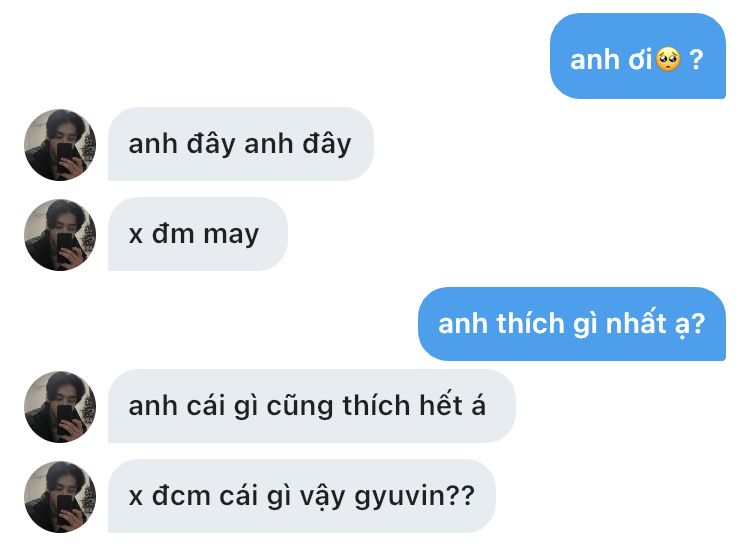Click the blue "anh ơi ?" message bubble
Image resolution: width=750 pixels, height=547 pixels.
(x=638, y=56)
